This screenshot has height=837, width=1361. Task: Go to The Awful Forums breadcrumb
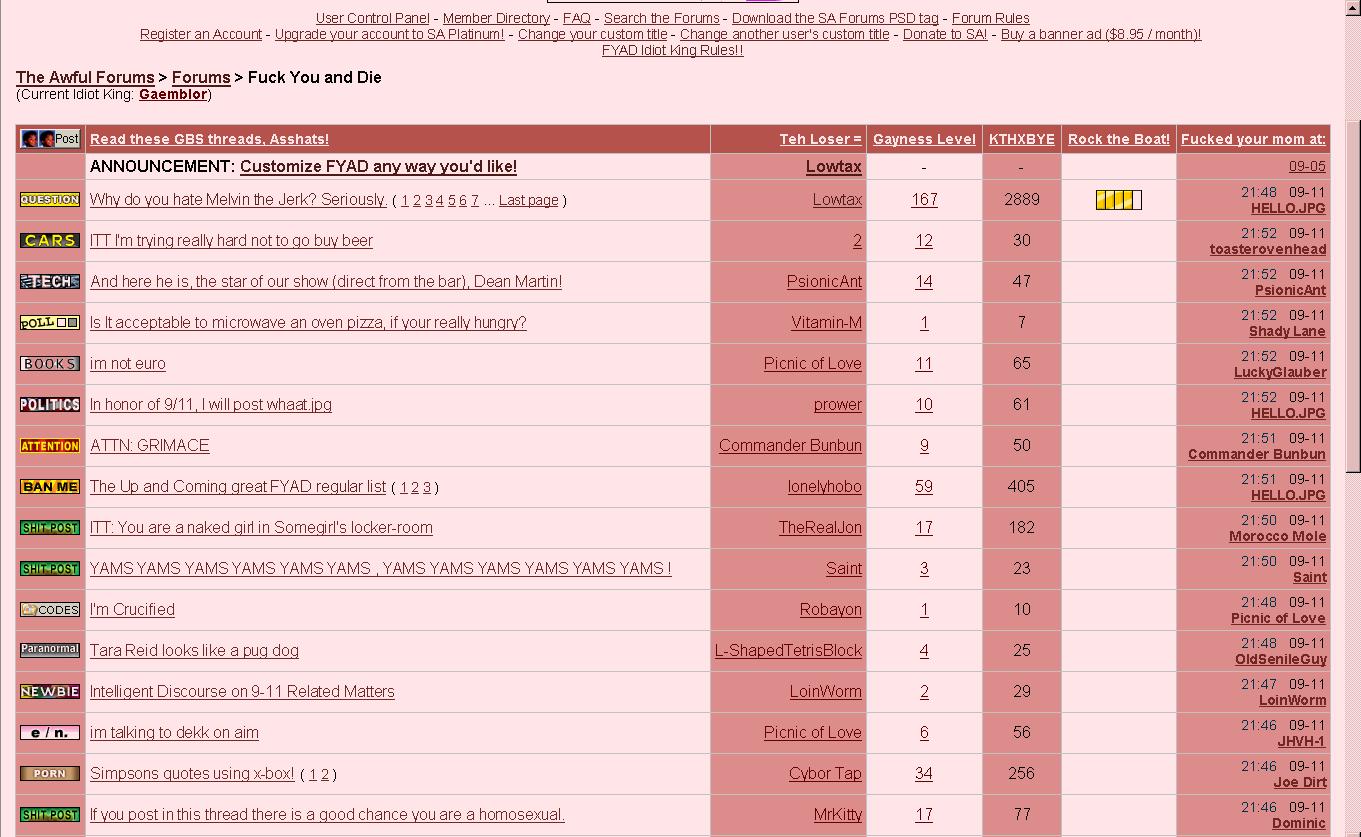coord(85,77)
